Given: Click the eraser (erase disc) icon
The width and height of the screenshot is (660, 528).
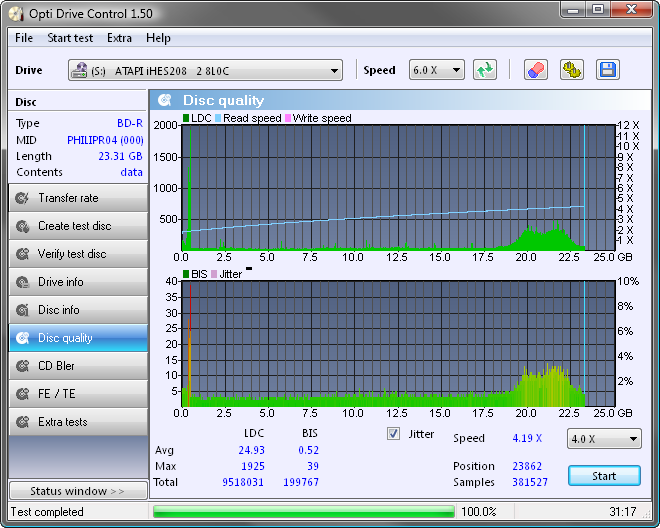Looking at the screenshot, I should (535, 70).
